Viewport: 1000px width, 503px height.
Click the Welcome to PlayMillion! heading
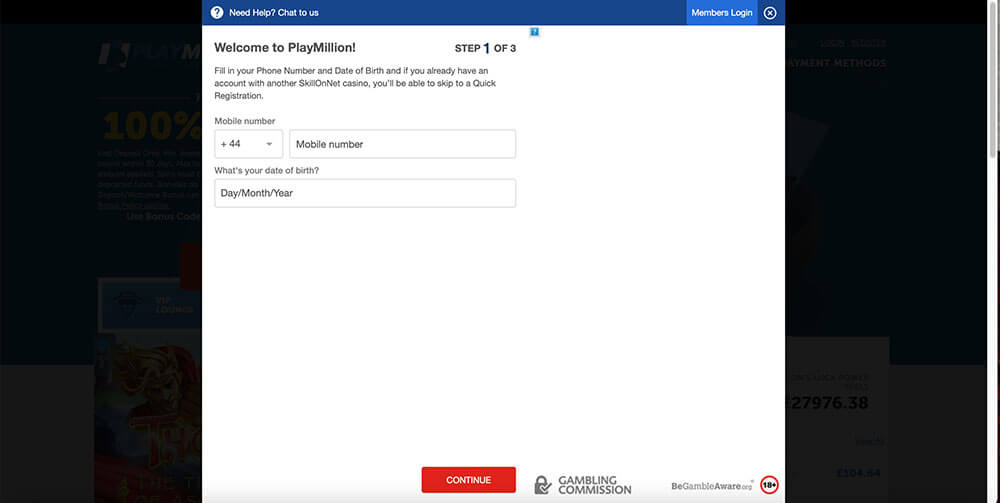(285, 47)
